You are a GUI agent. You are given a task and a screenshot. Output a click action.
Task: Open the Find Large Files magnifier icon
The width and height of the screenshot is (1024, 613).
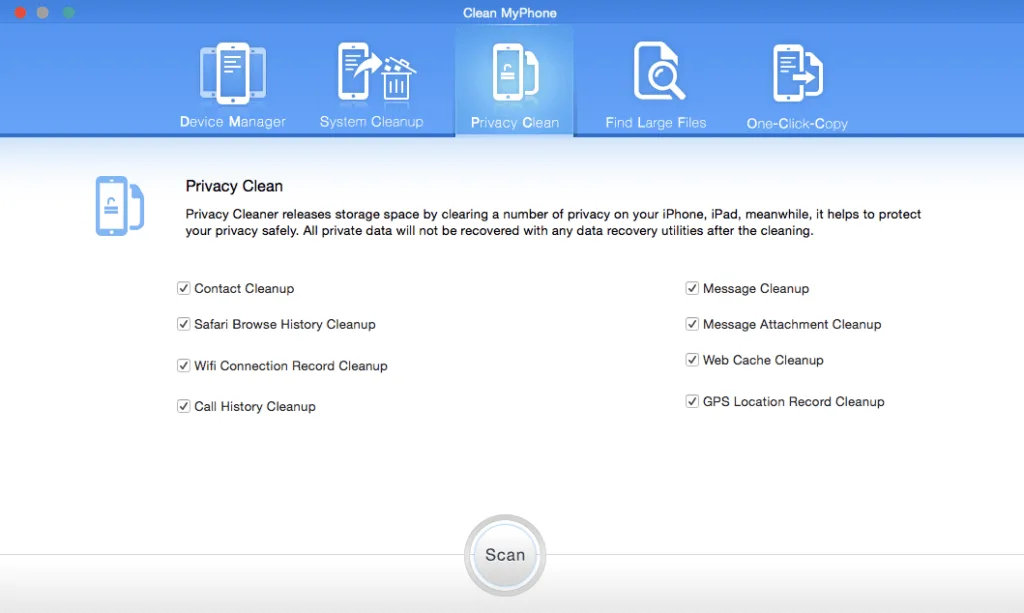(x=659, y=71)
